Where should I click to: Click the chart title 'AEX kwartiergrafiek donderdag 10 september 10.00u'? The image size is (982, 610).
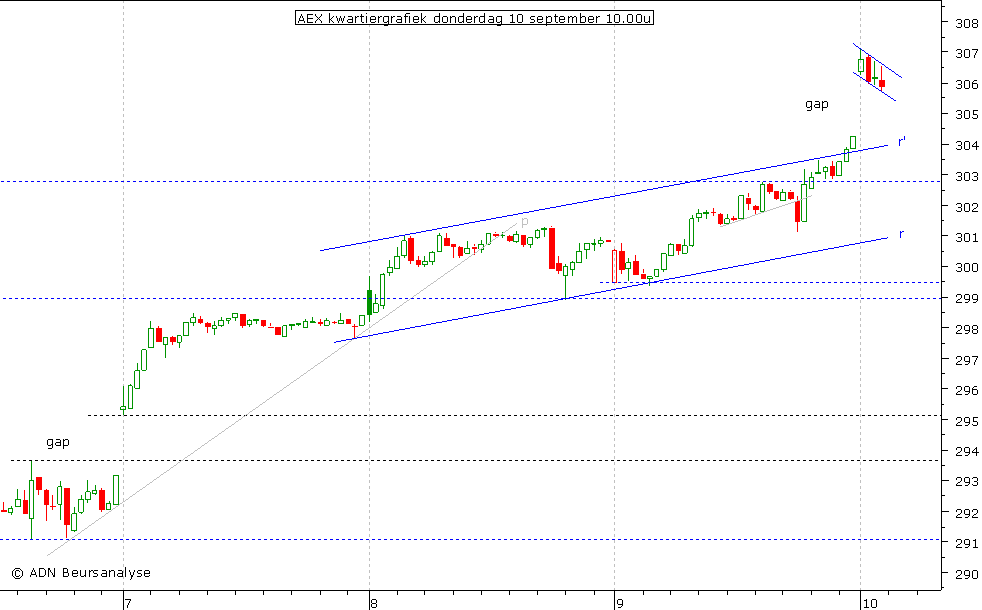click(x=474, y=18)
